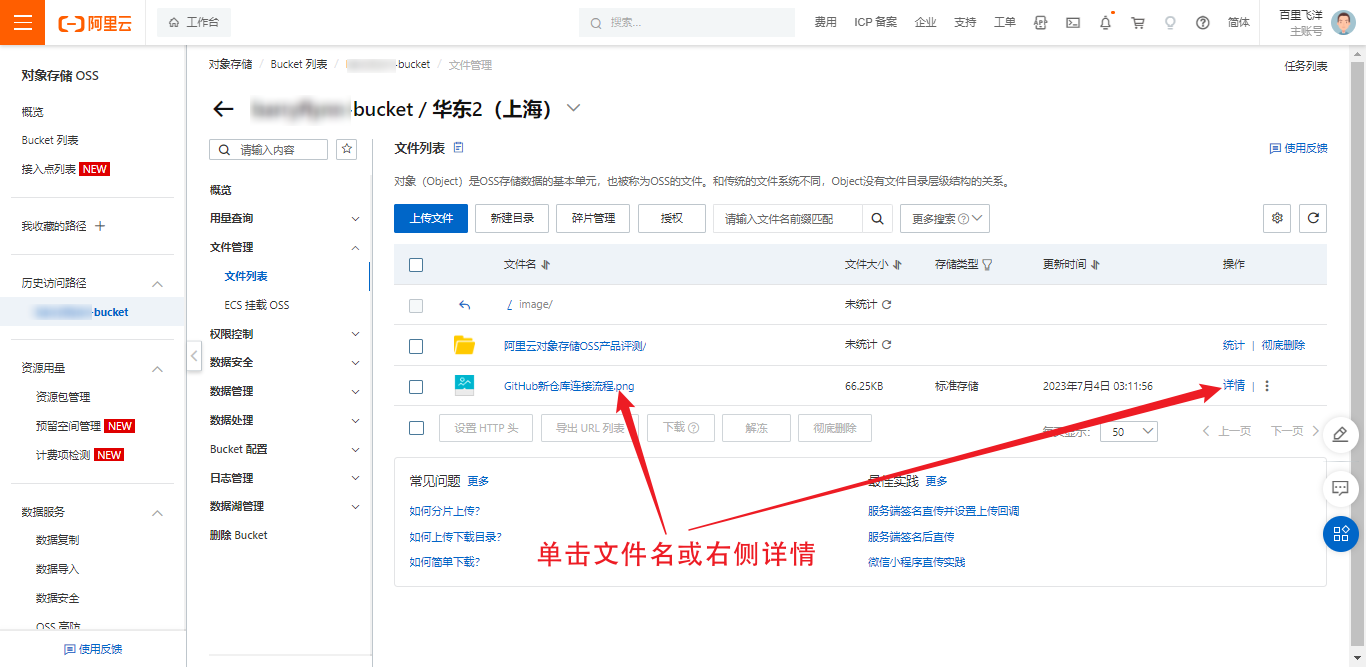
Task: Expand the 数据安全 section
Action: tap(355, 362)
